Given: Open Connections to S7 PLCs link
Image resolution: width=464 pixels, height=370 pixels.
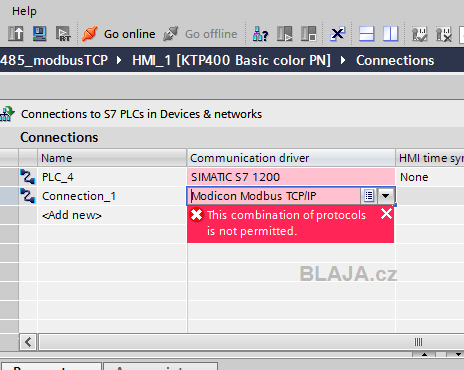Looking at the screenshot, I should (141, 114).
